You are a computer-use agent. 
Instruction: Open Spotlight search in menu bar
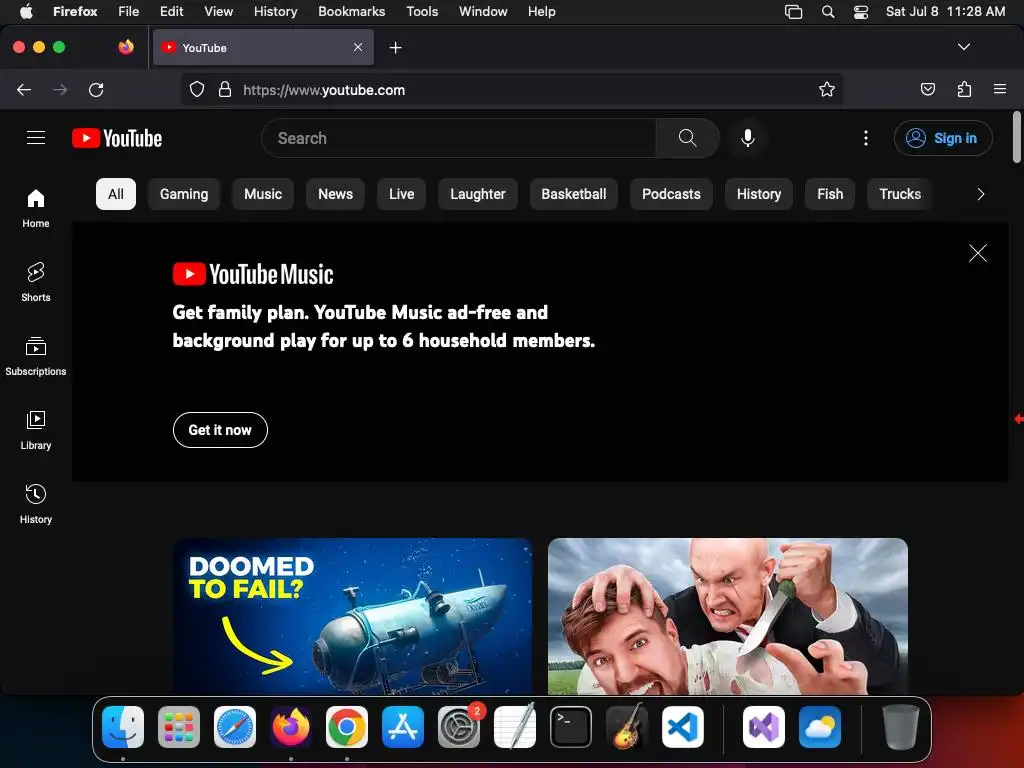tap(827, 12)
